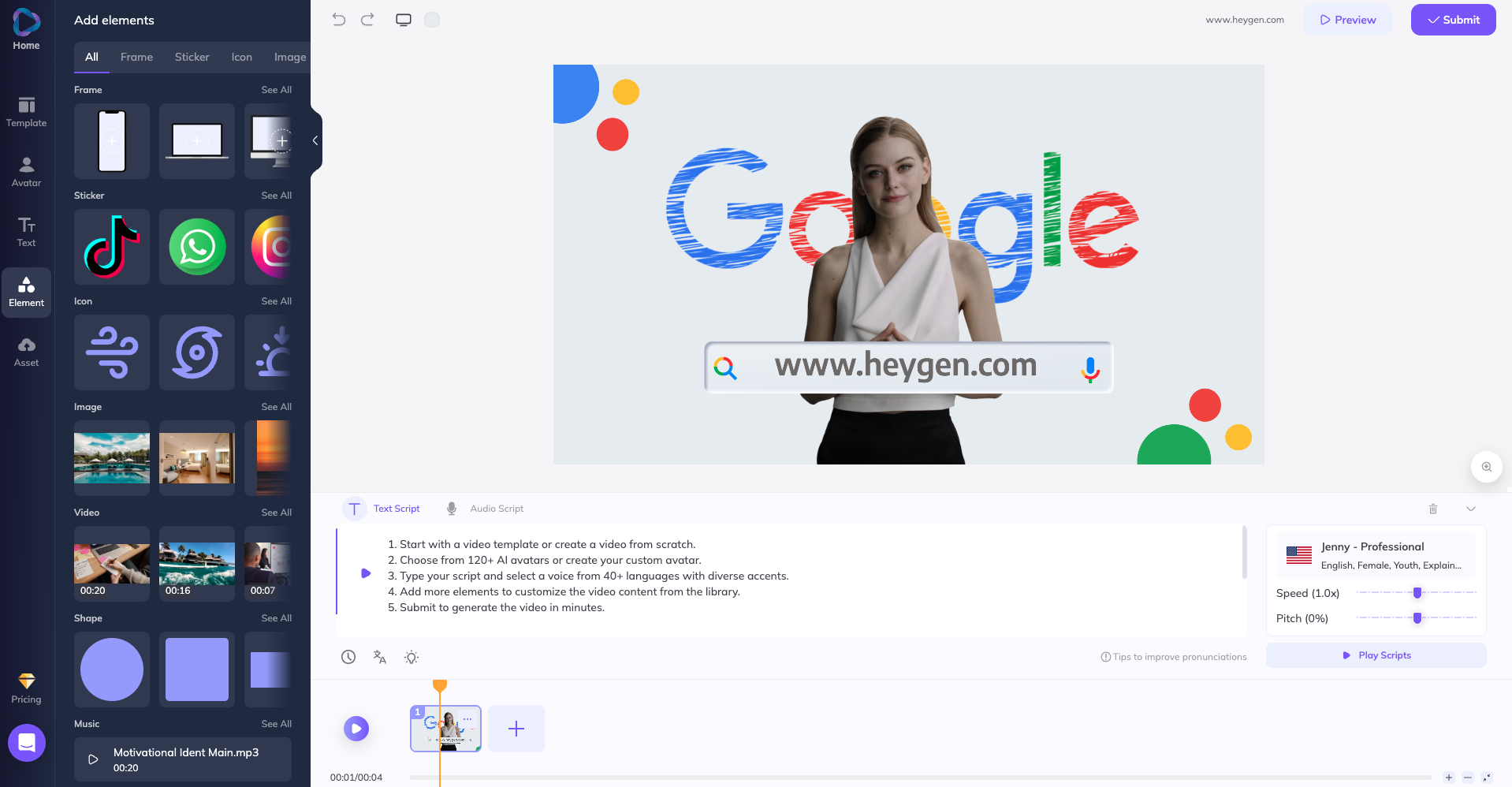The height and width of the screenshot is (787, 1512).
Task: Go to Home via HeyGen logo
Action: click(26, 29)
